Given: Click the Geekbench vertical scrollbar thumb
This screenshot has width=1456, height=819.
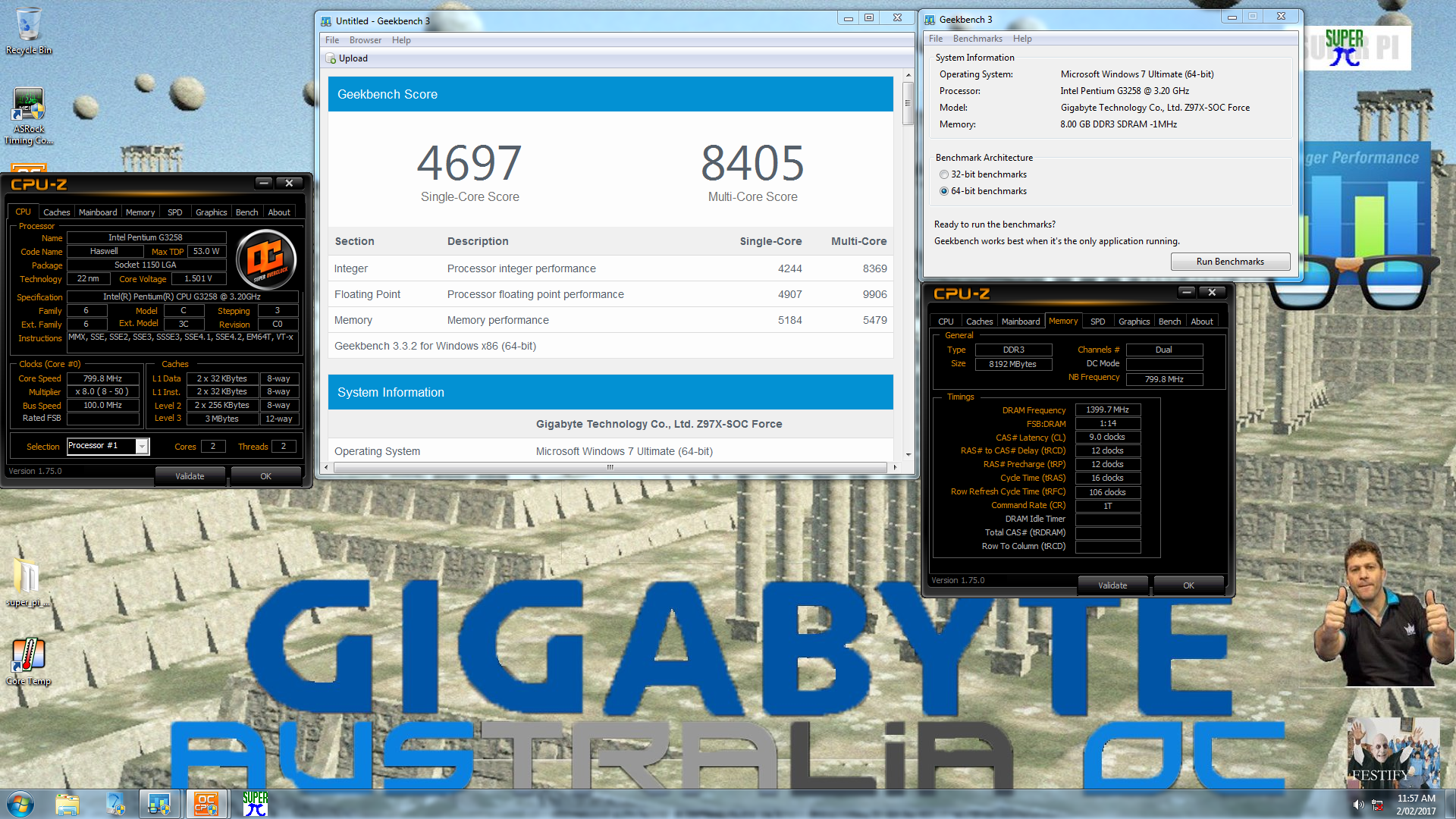Looking at the screenshot, I should (x=908, y=103).
